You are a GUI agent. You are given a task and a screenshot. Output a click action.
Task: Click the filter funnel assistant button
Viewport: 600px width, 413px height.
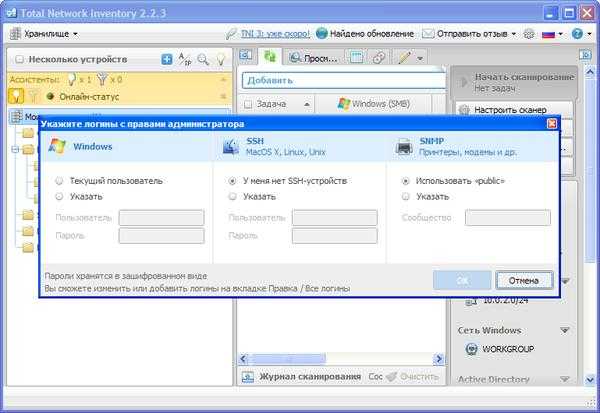click(x=34, y=96)
